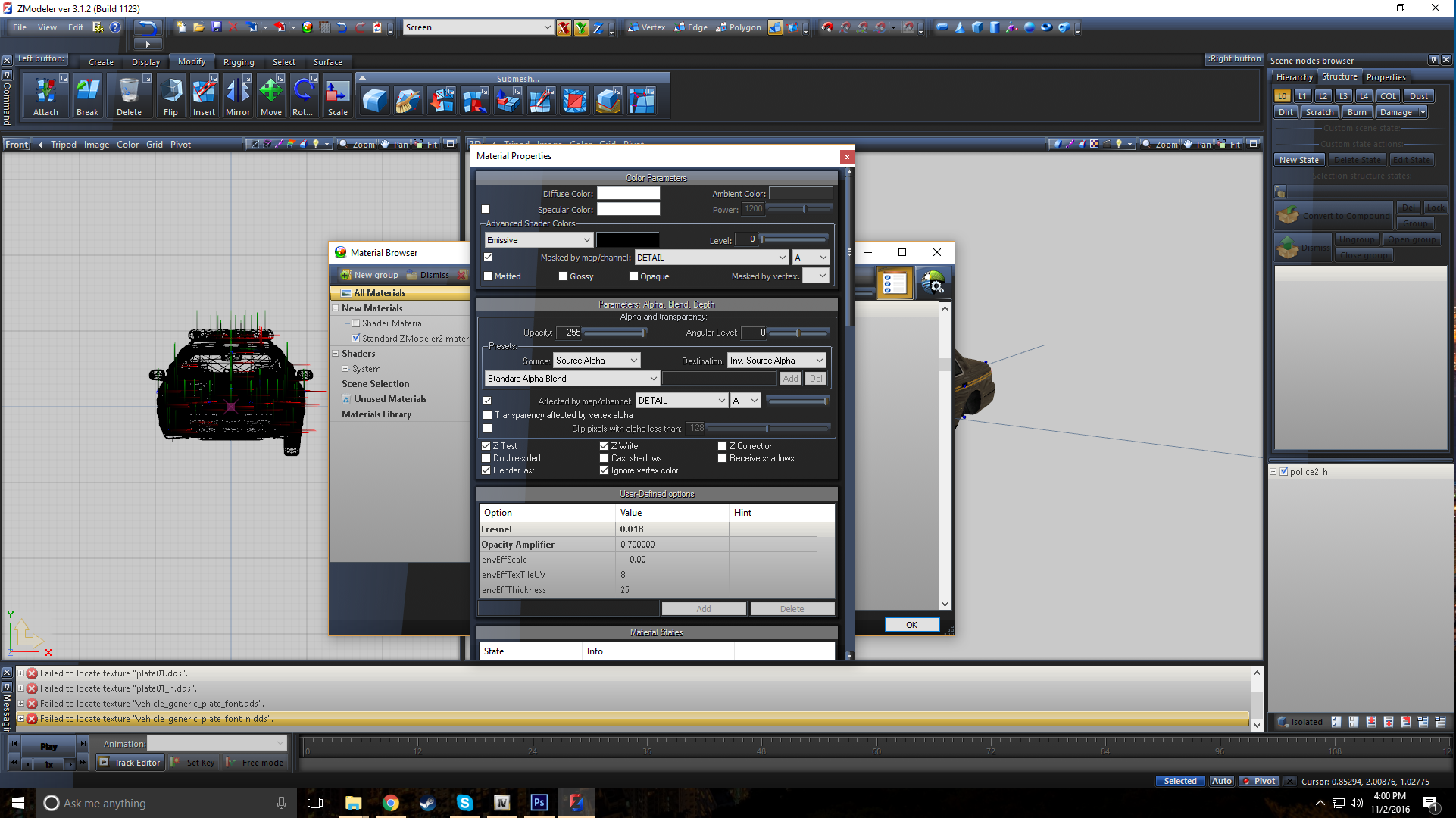Toggle the Y axis constraint button
The height and width of the screenshot is (818, 1456).
pyautogui.click(x=580, y=28)
